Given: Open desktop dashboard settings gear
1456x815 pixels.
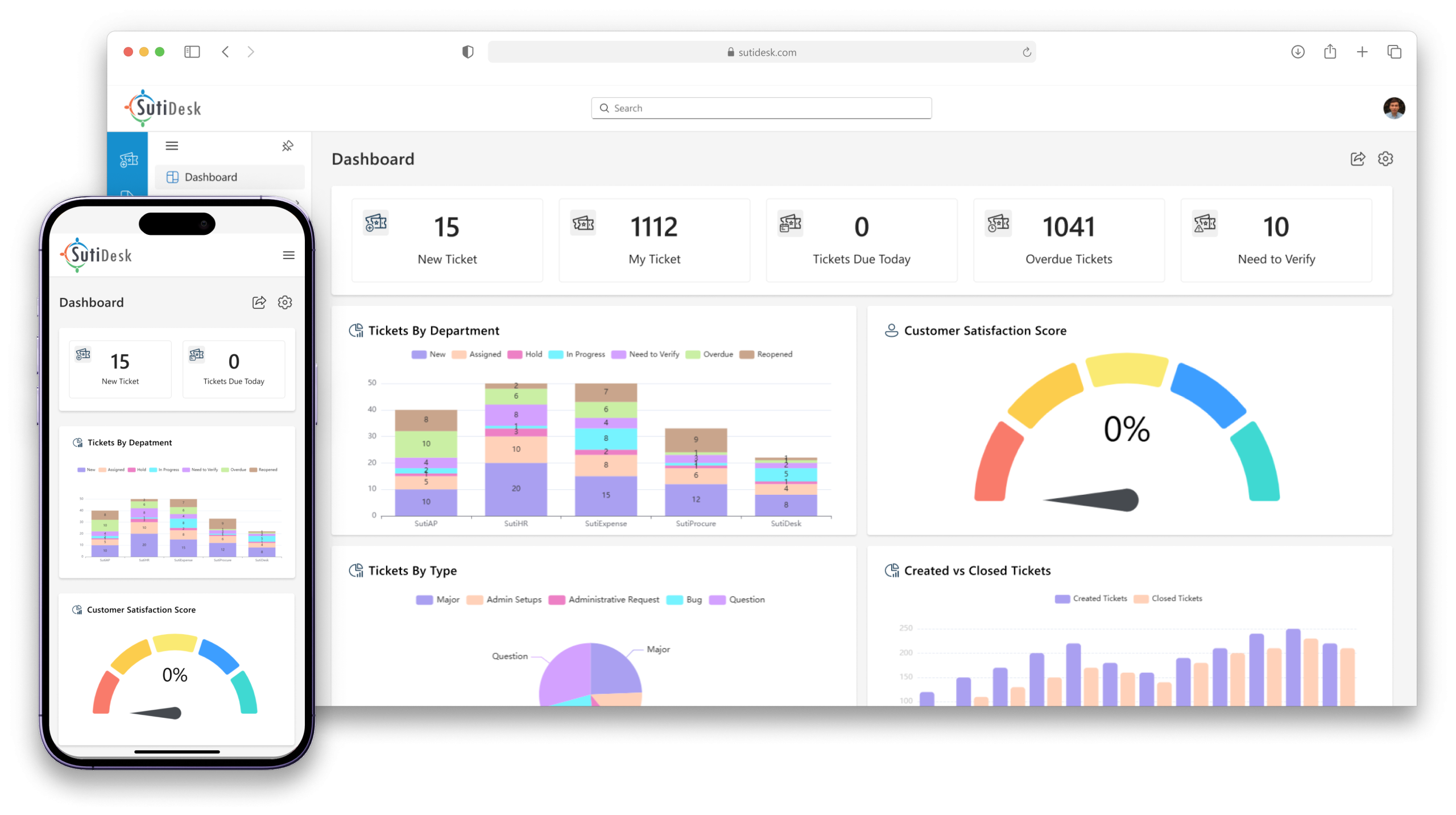Looking at the screenshot, I should [1385, 159].
